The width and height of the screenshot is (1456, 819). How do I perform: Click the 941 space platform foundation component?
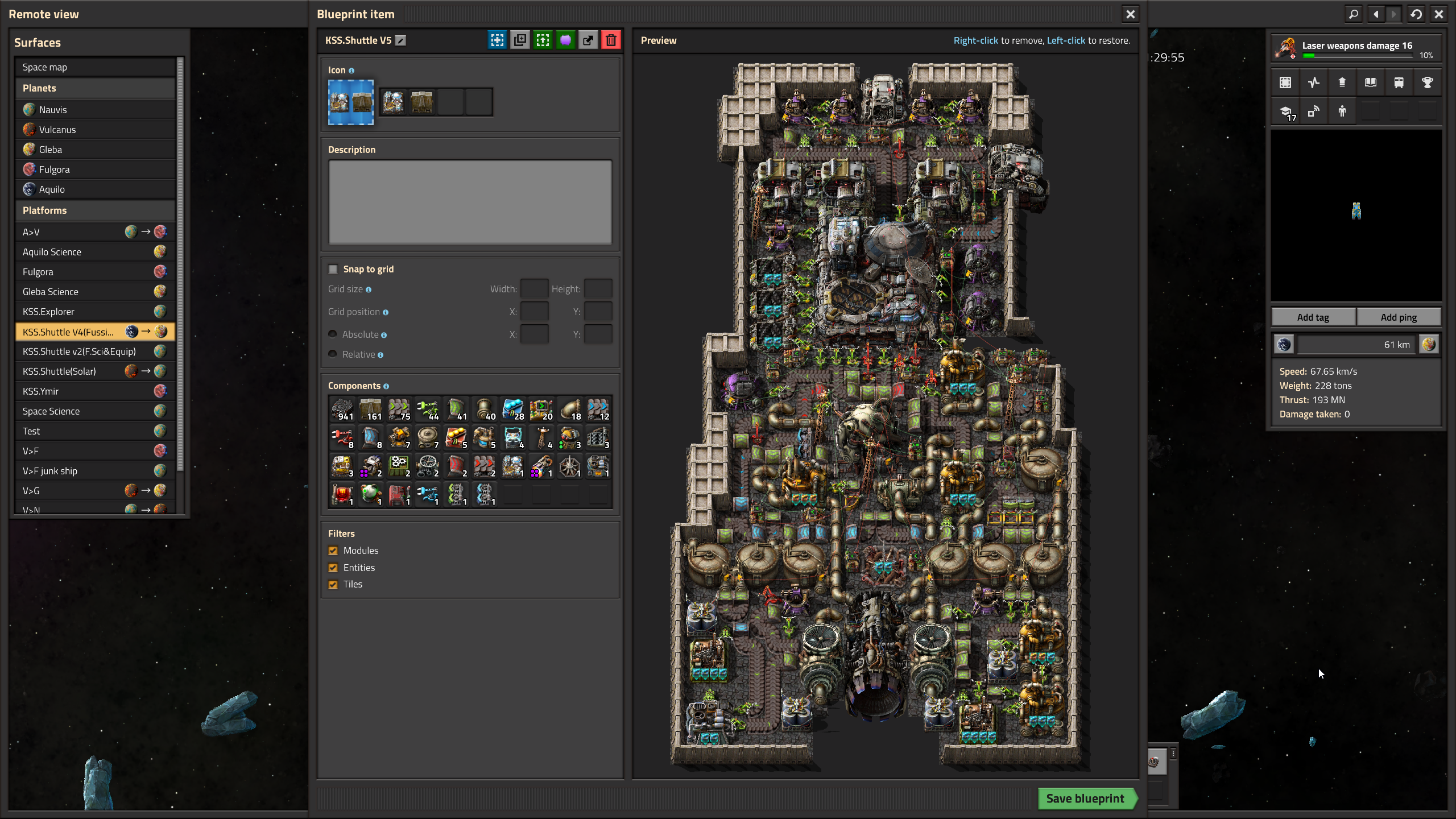[342, 409]
